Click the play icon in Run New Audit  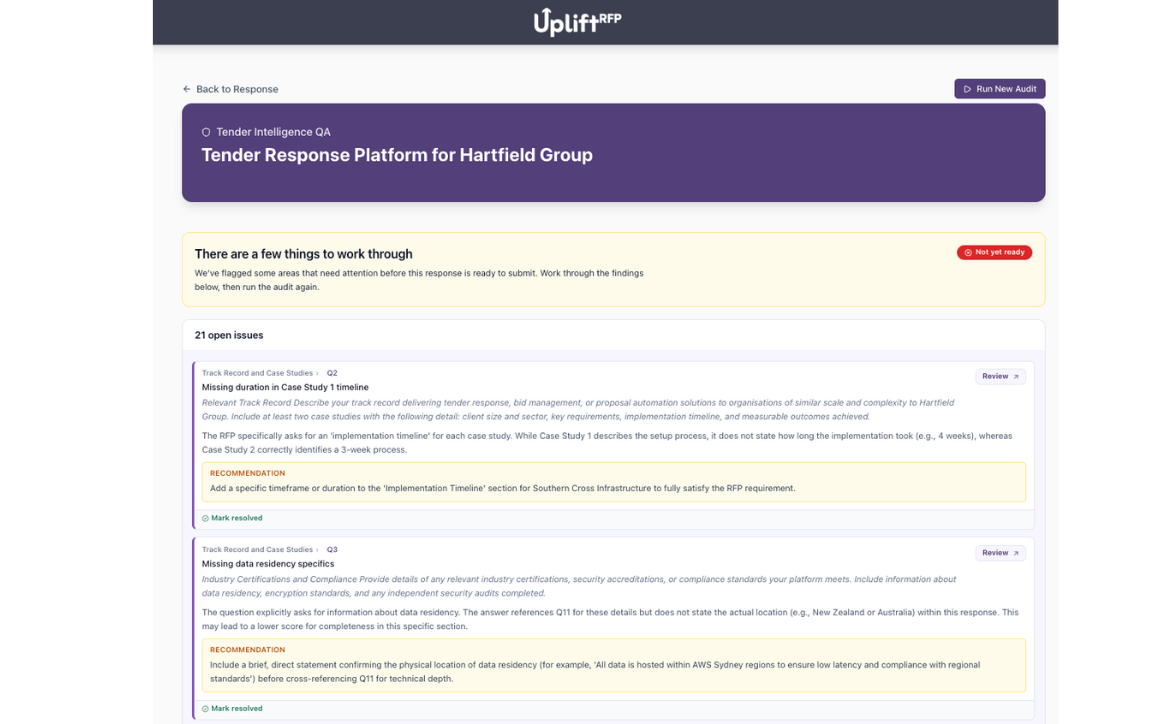pyautogui.click(x=967, y=89)
